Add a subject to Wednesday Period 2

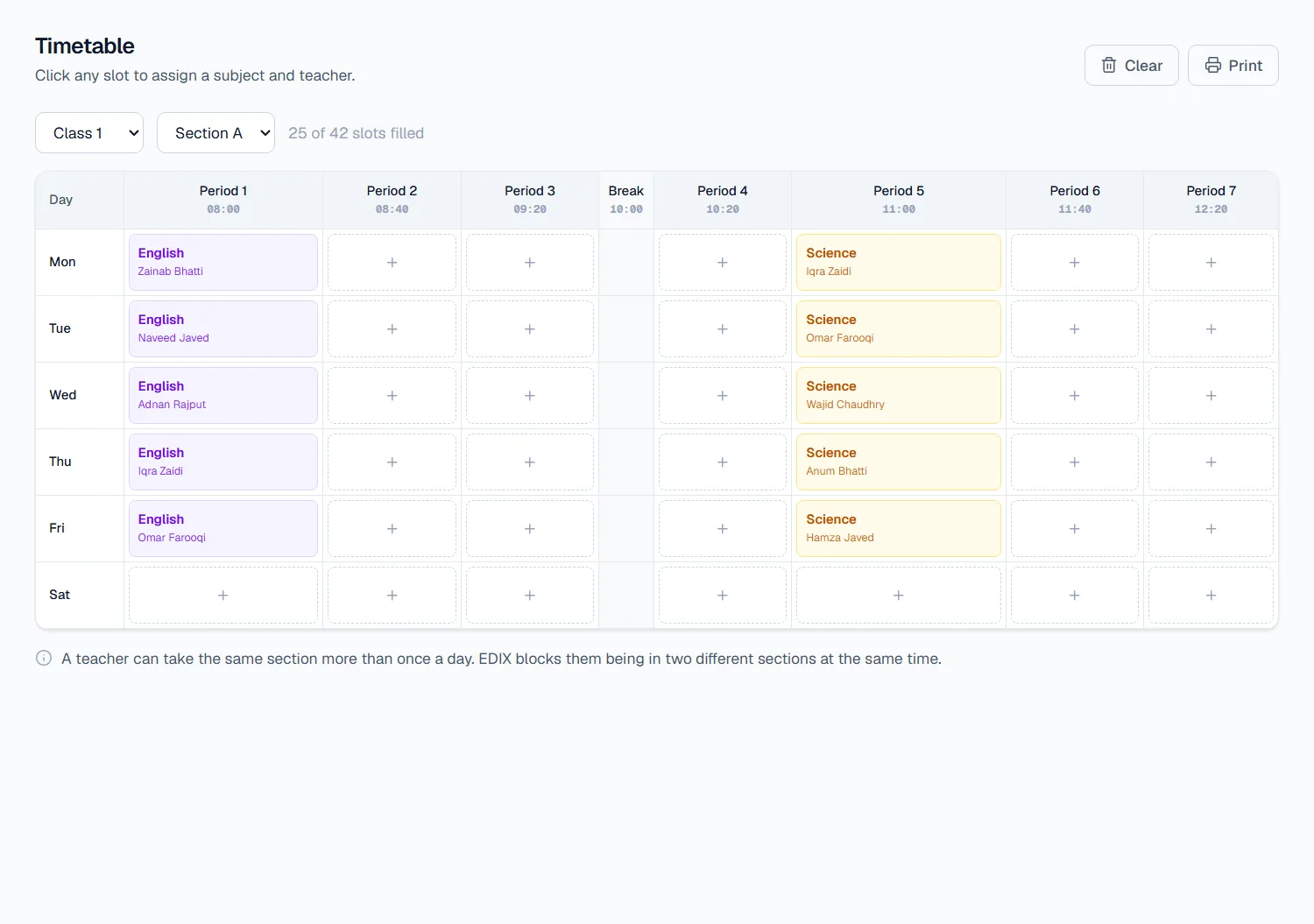pyautogui.click(x=392, y=395)
